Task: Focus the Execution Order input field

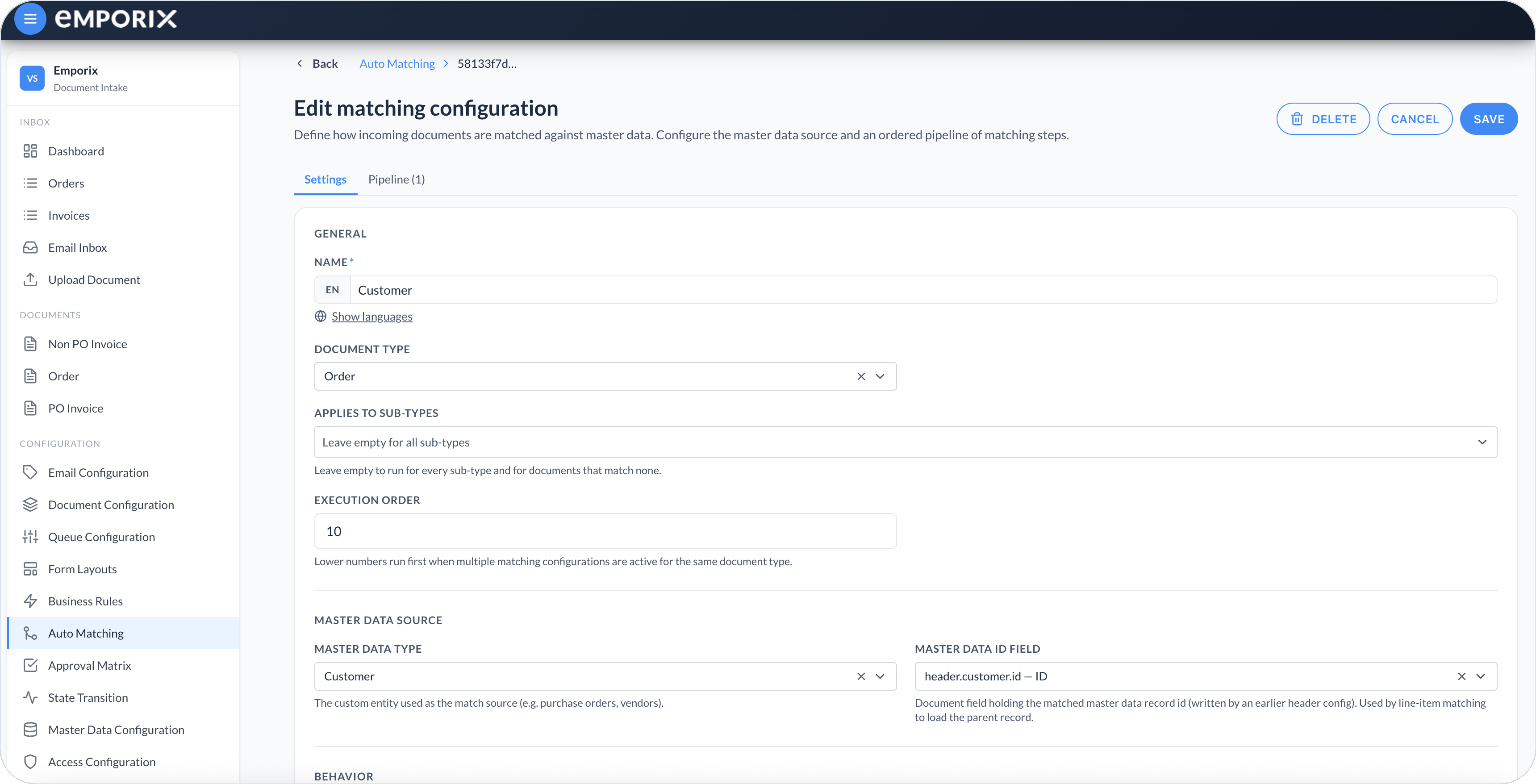Action: coord(605,531)
